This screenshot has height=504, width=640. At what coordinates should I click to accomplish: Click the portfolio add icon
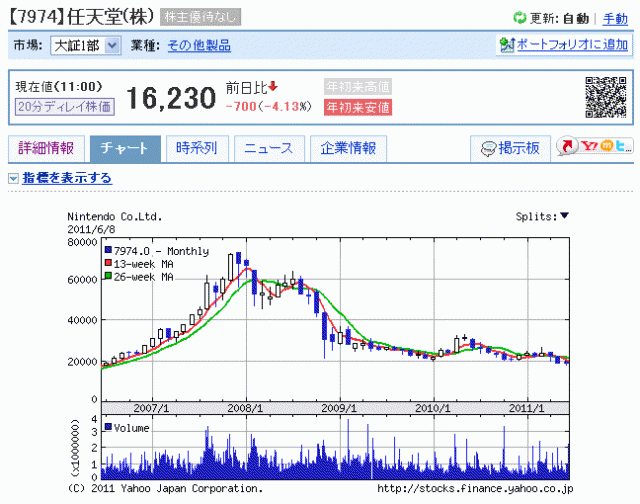click(x=507, y=44)
